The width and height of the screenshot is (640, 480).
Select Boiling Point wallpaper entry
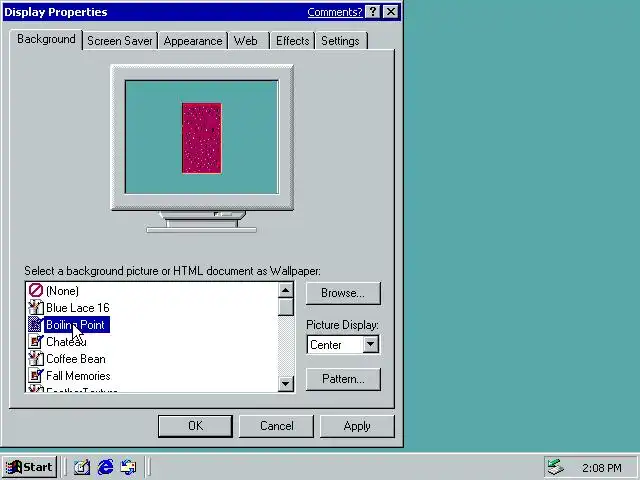coord(76,325)
